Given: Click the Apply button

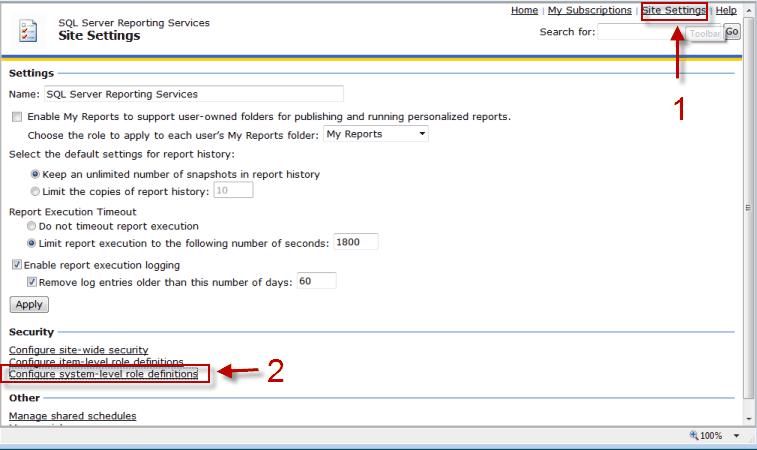Looking at the screenshot, I should pos(29,304).
